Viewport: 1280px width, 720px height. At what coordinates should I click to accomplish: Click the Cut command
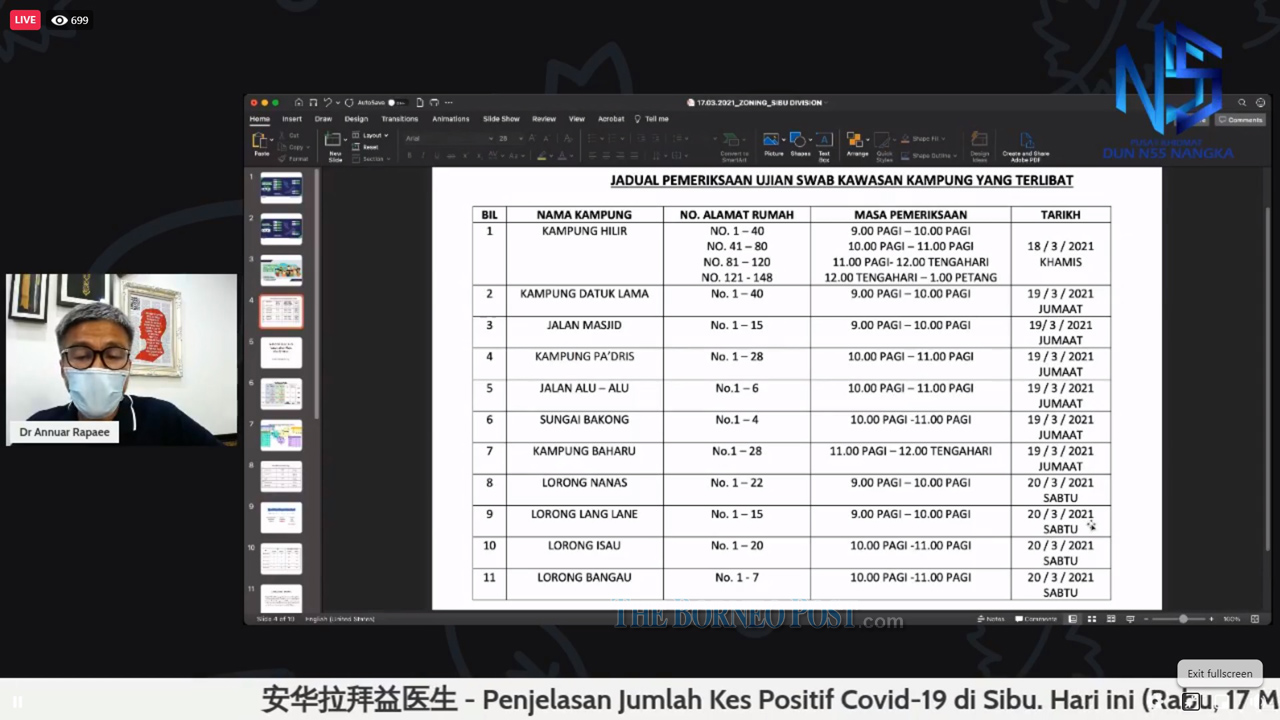click(291, 135)
